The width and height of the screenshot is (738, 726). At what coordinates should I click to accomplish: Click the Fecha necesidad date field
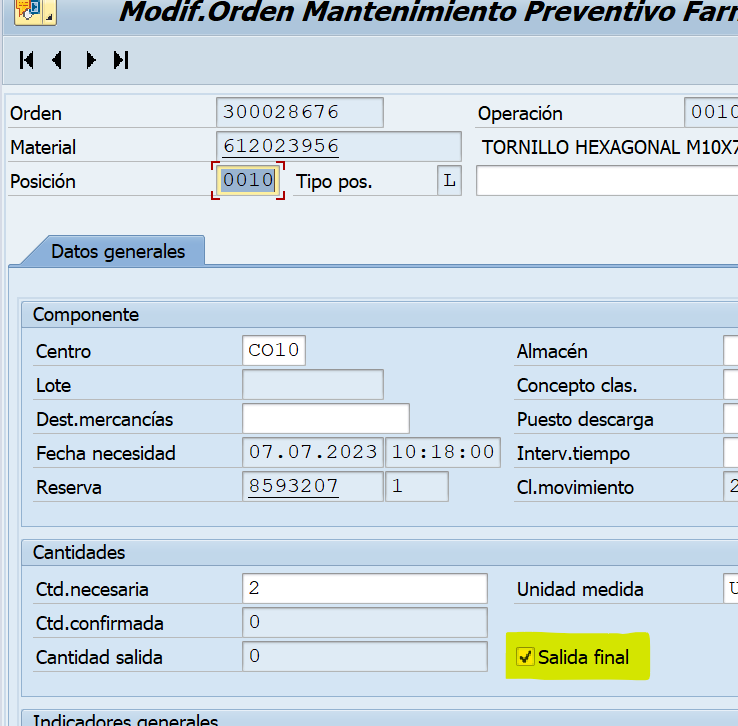point(312,453)
